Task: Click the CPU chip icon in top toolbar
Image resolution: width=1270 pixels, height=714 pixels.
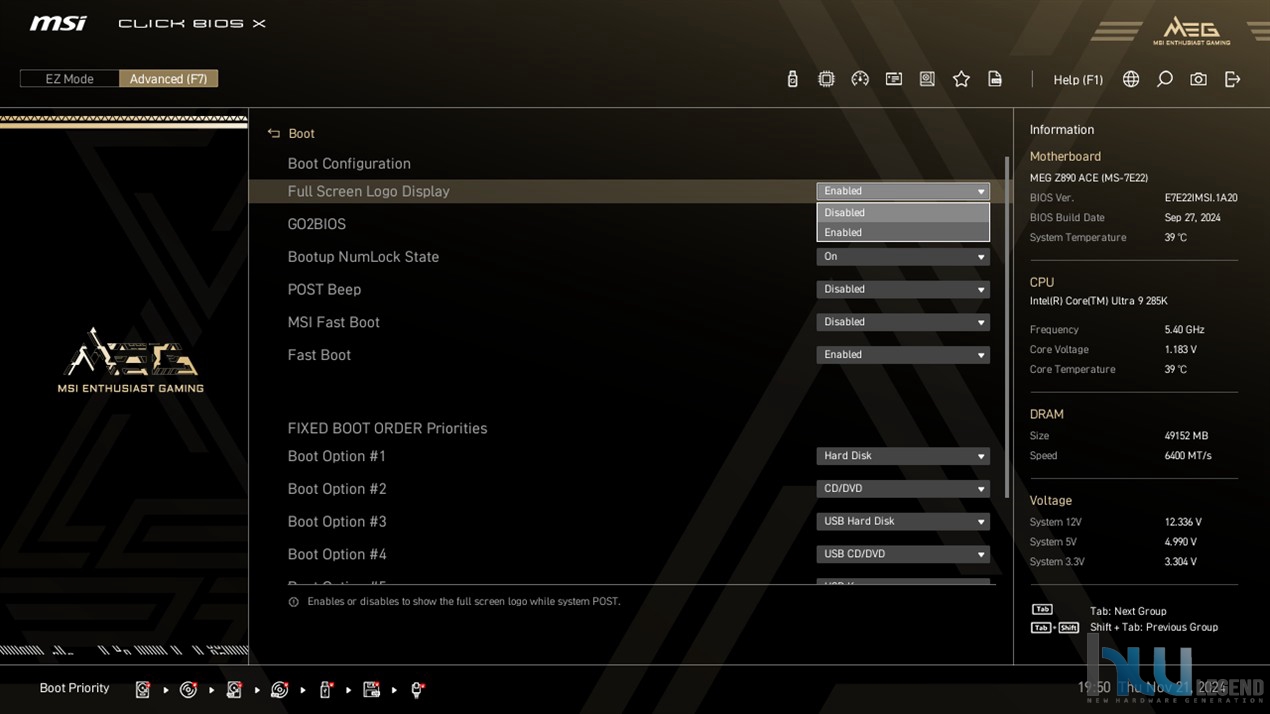Action: [x=826, y=79]
